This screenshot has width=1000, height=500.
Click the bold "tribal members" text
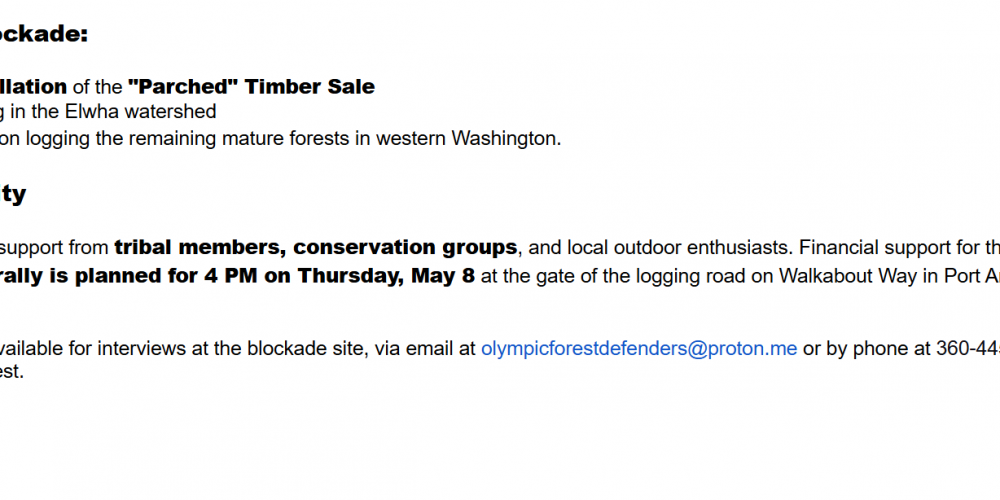coord(198,247)
